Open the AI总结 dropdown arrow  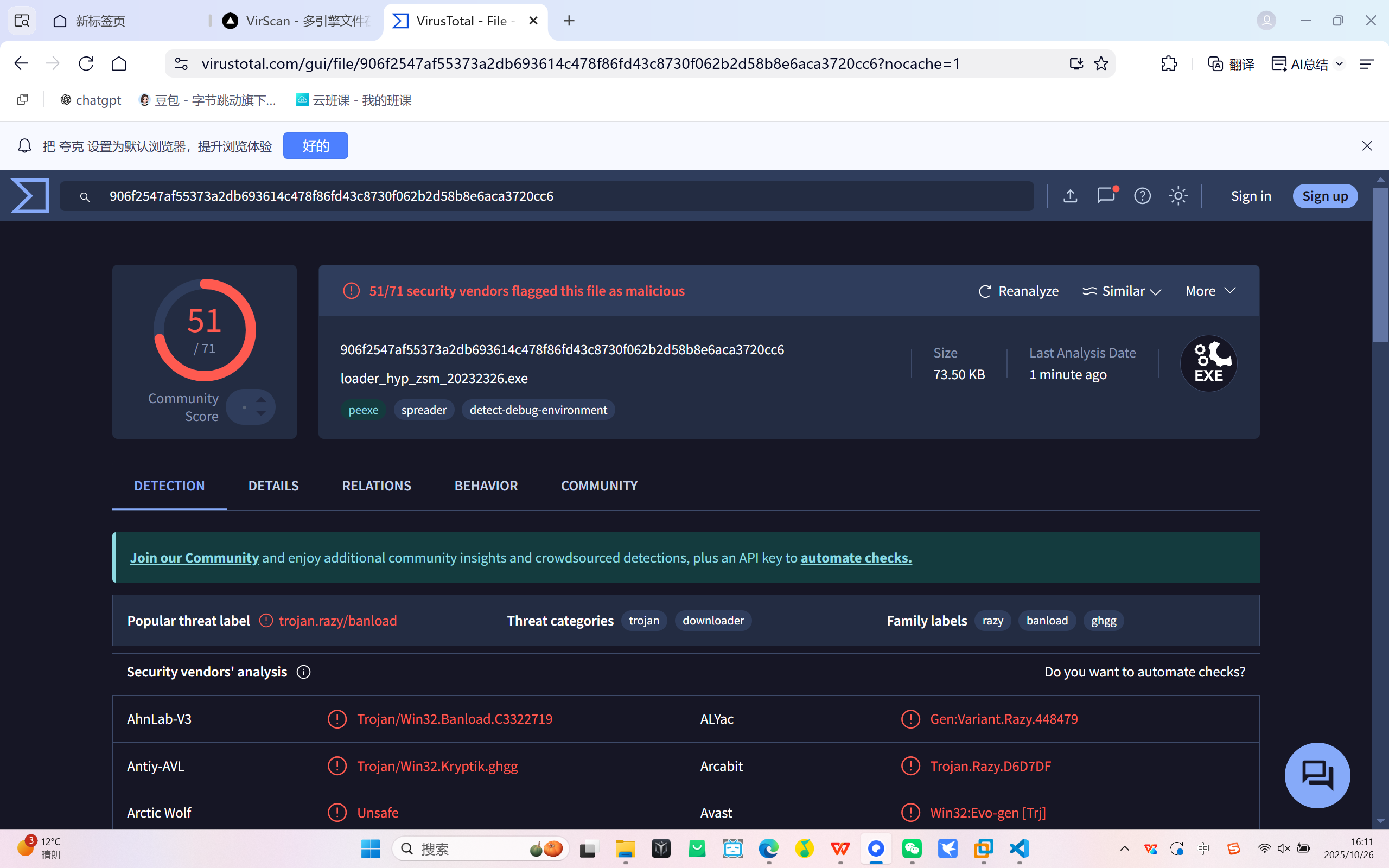click(1339, 63)
